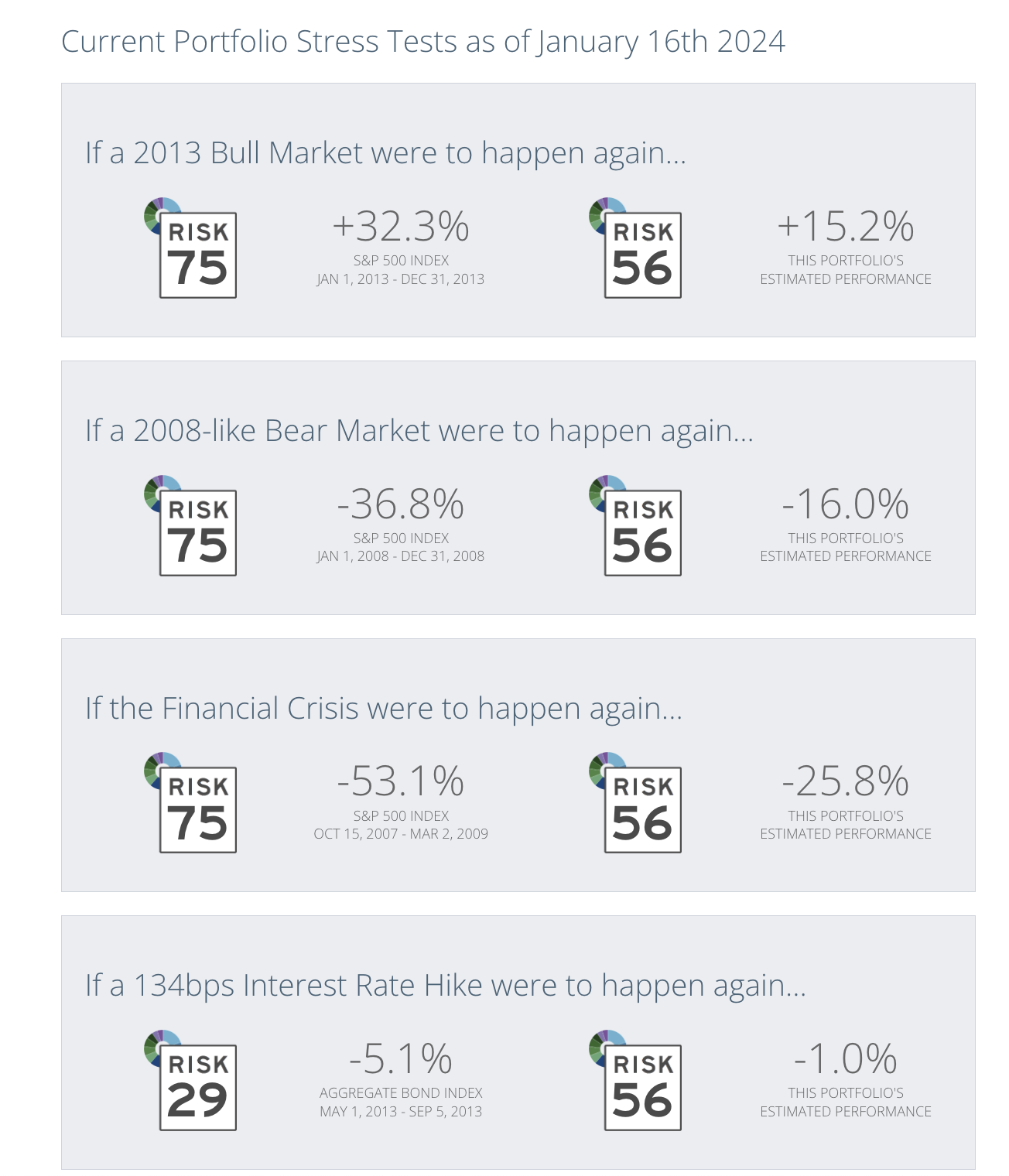Click the -53.1% S&P 500 crisis figure
Screen dimensions: 1009x1176
pyautogui.click(x=401, y=781)
